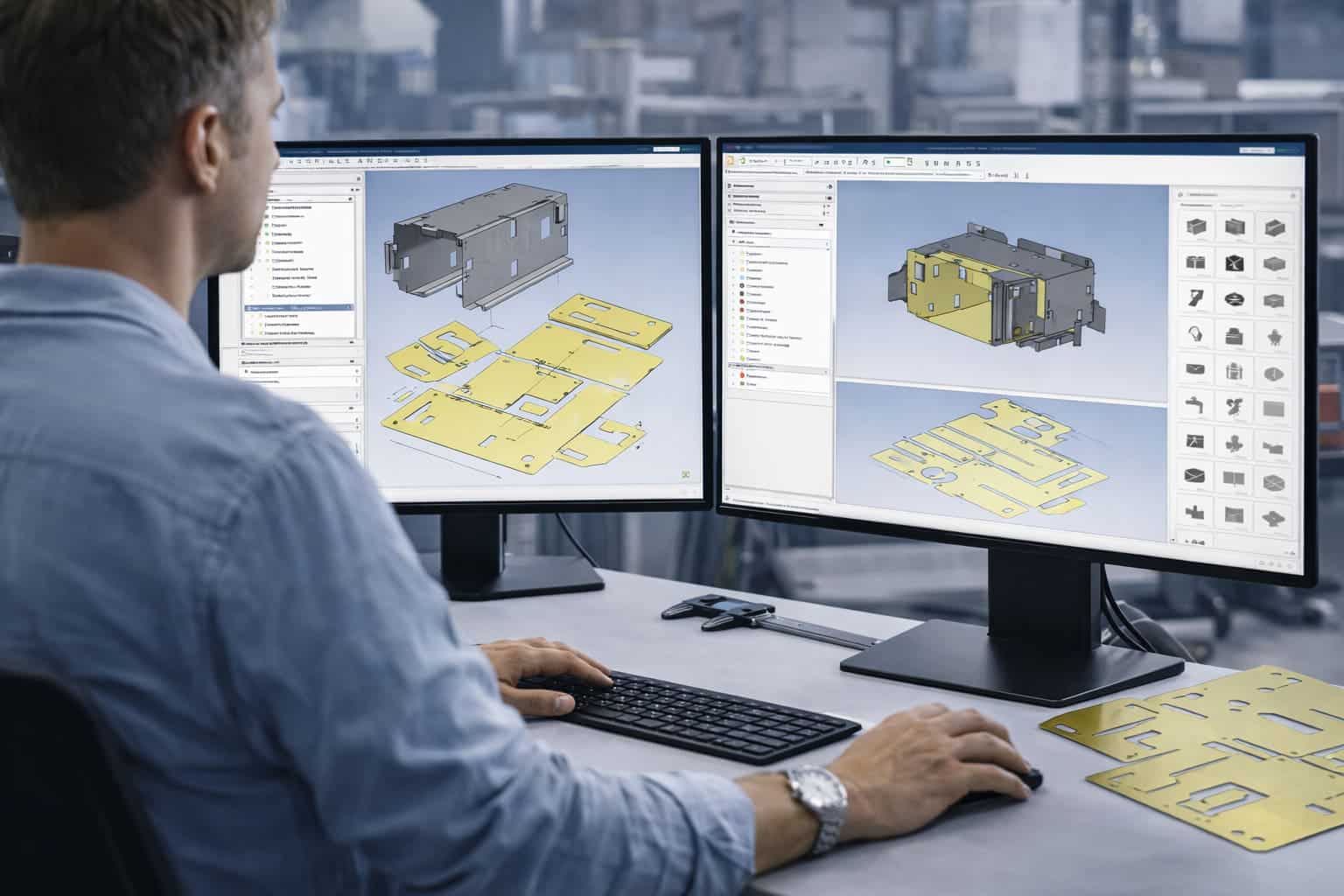This screenshot has height=896, width=1344.
Task: Click small green icon at left viewport's bottom-right corner
Action: pyautogui.click(x=685, y=474)
